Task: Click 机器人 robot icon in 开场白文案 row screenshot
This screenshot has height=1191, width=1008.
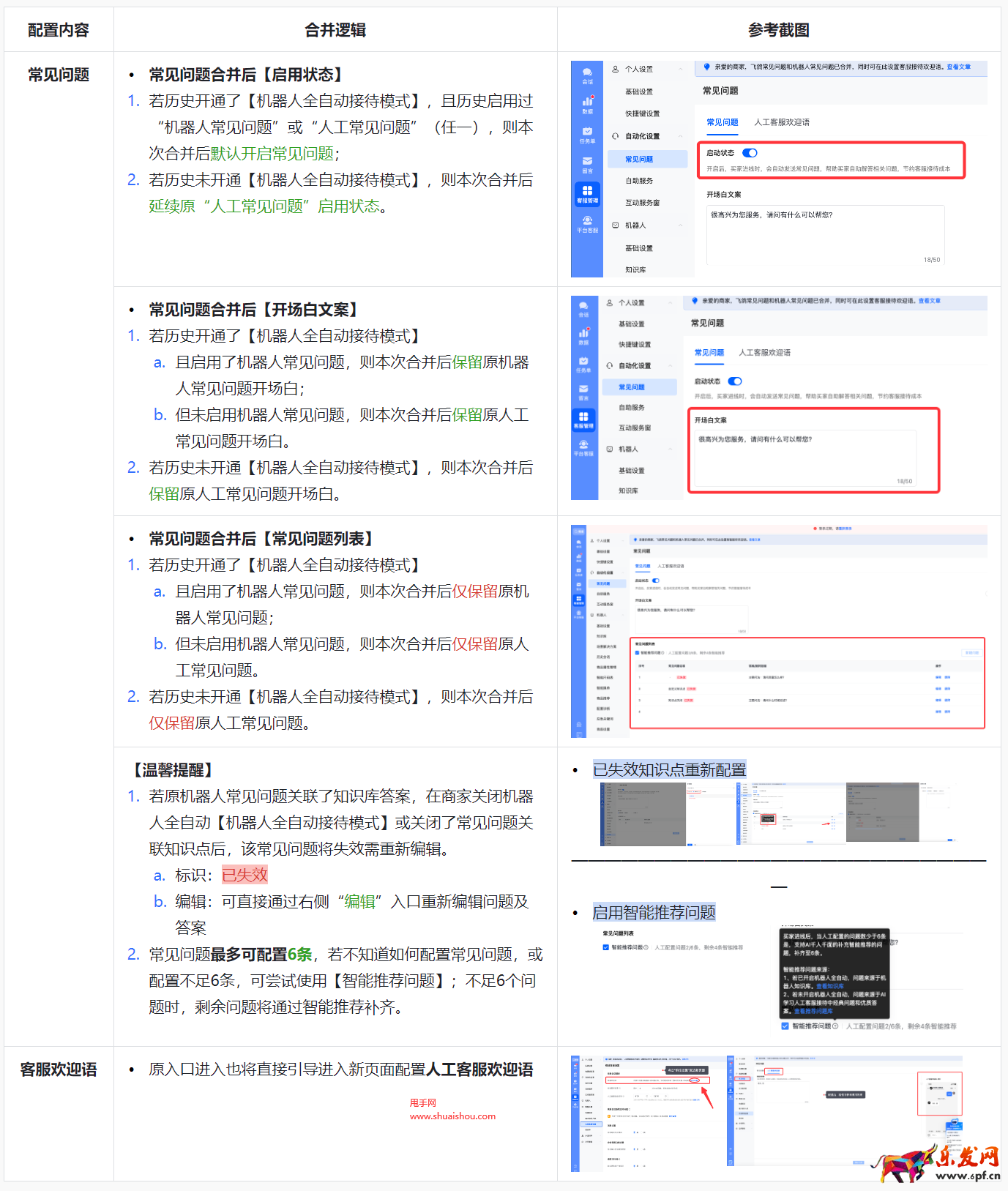Action: click(x=610, y=449)
